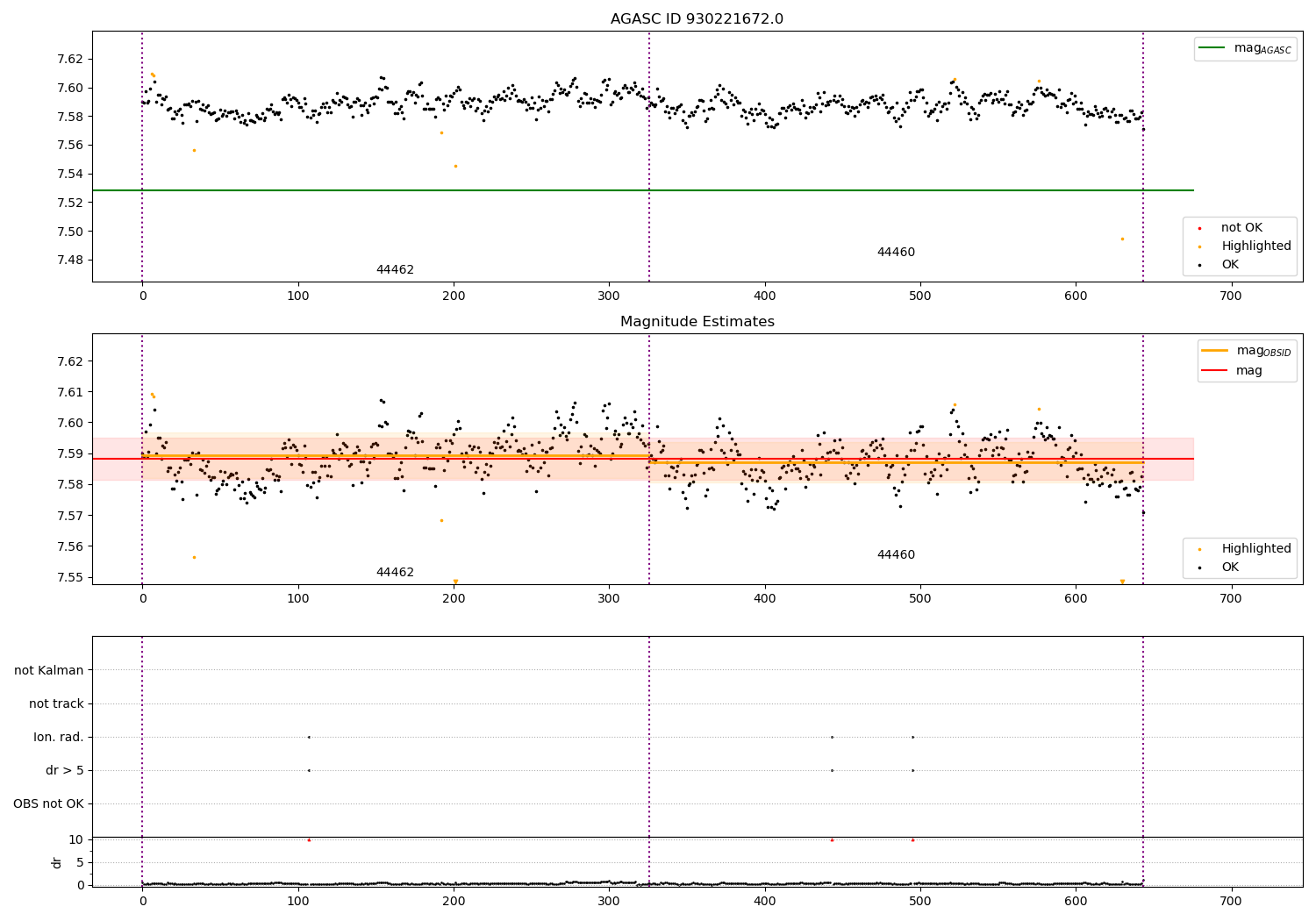
Task: Click the 300 x-tick on the top plot
Action: point(609,296)
